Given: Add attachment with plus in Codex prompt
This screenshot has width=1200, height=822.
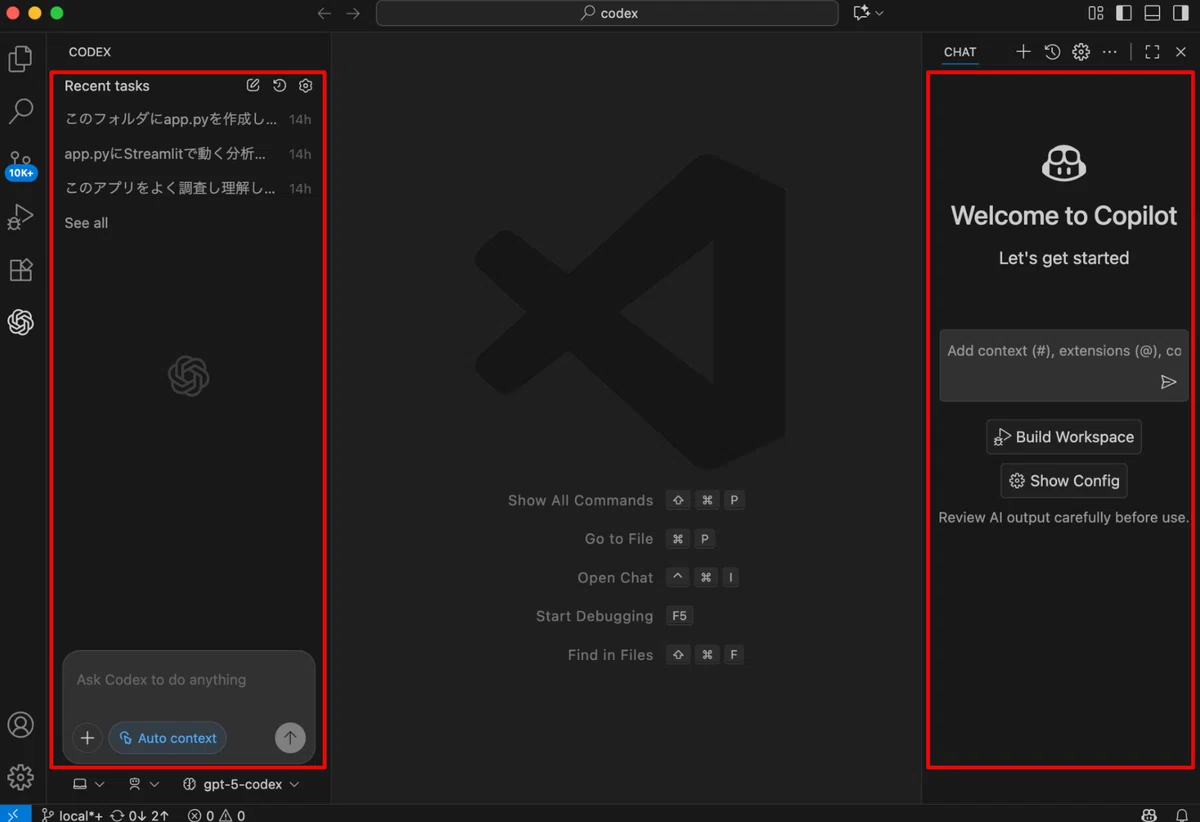Looking at the screenshot, I should coord(87,738).
